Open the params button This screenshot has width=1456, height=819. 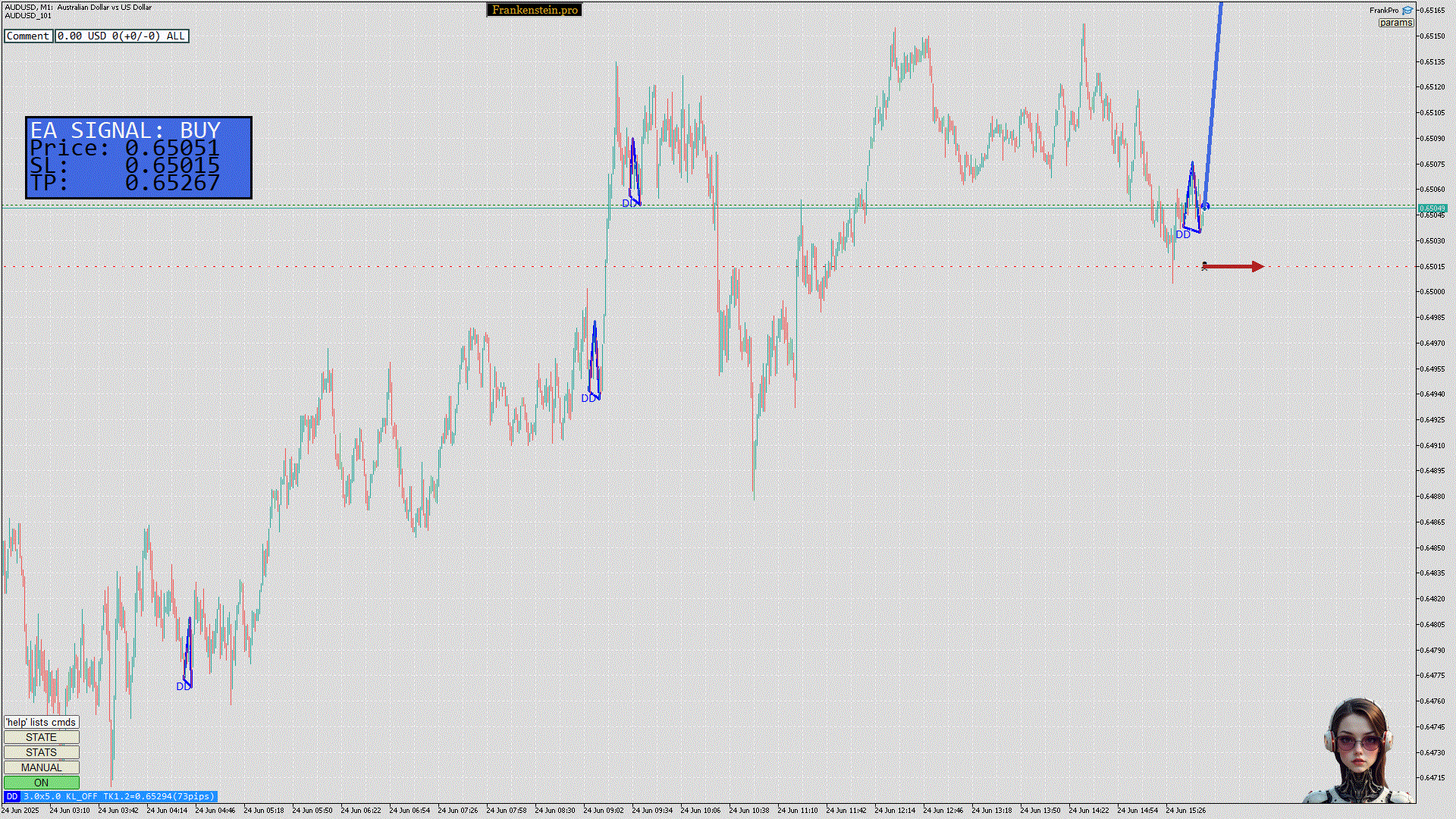pos(1395,23)
